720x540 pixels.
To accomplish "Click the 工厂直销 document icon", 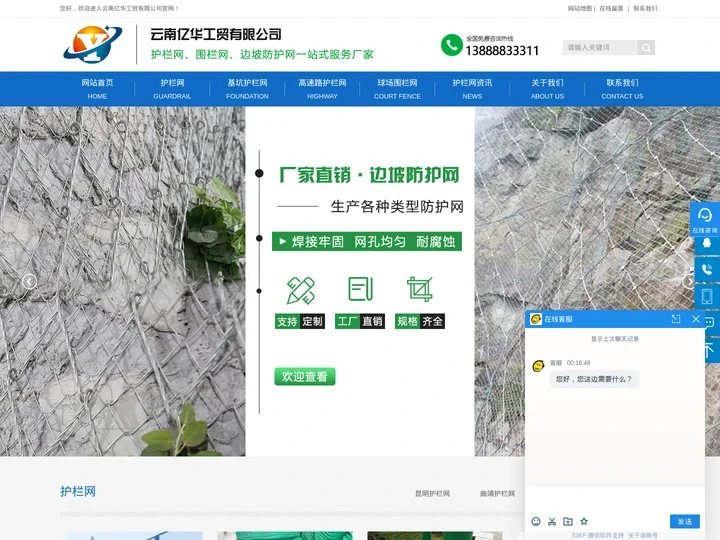I will 360,289.
